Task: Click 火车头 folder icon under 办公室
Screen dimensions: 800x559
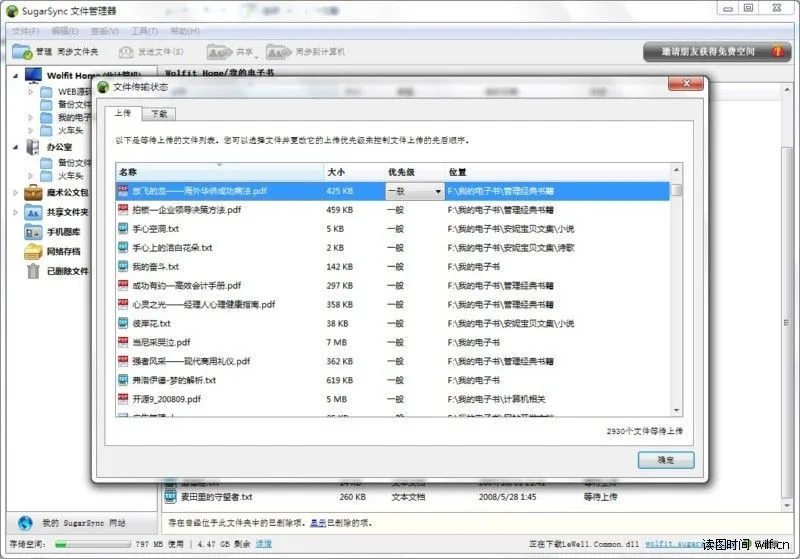Action: pos(46,176)
